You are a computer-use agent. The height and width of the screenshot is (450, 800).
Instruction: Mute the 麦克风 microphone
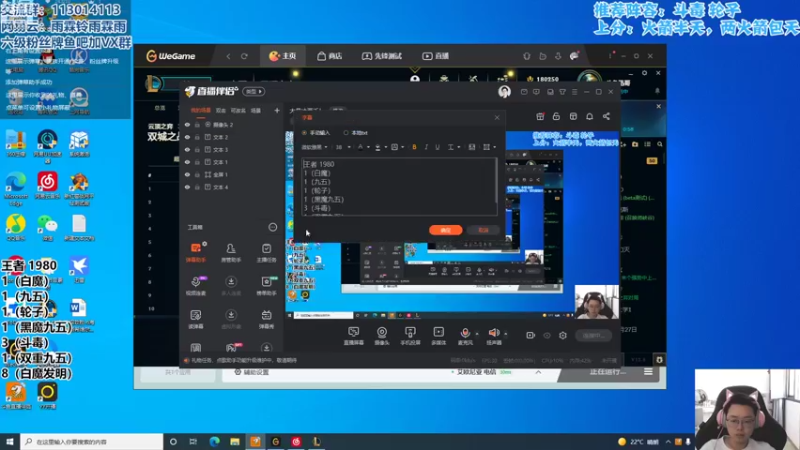click(x=465, y=336)
